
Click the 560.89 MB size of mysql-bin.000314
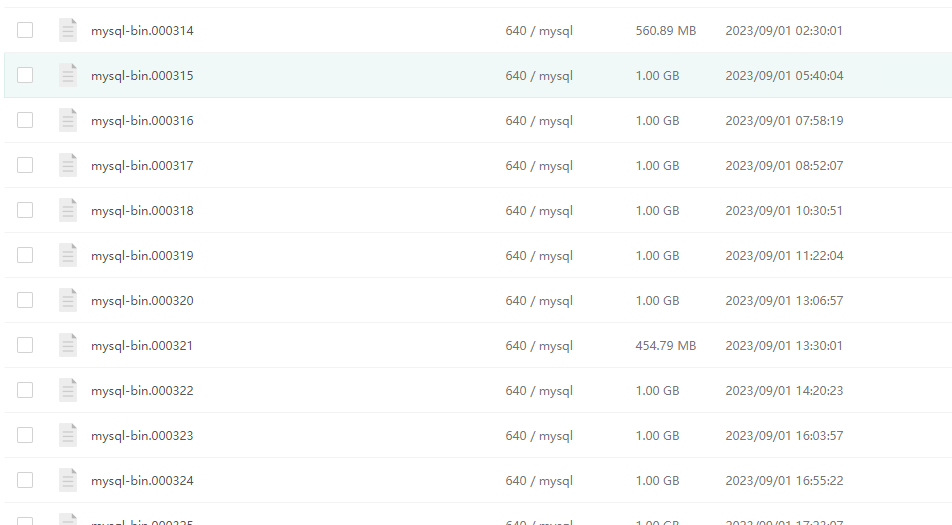coord(665,31)
